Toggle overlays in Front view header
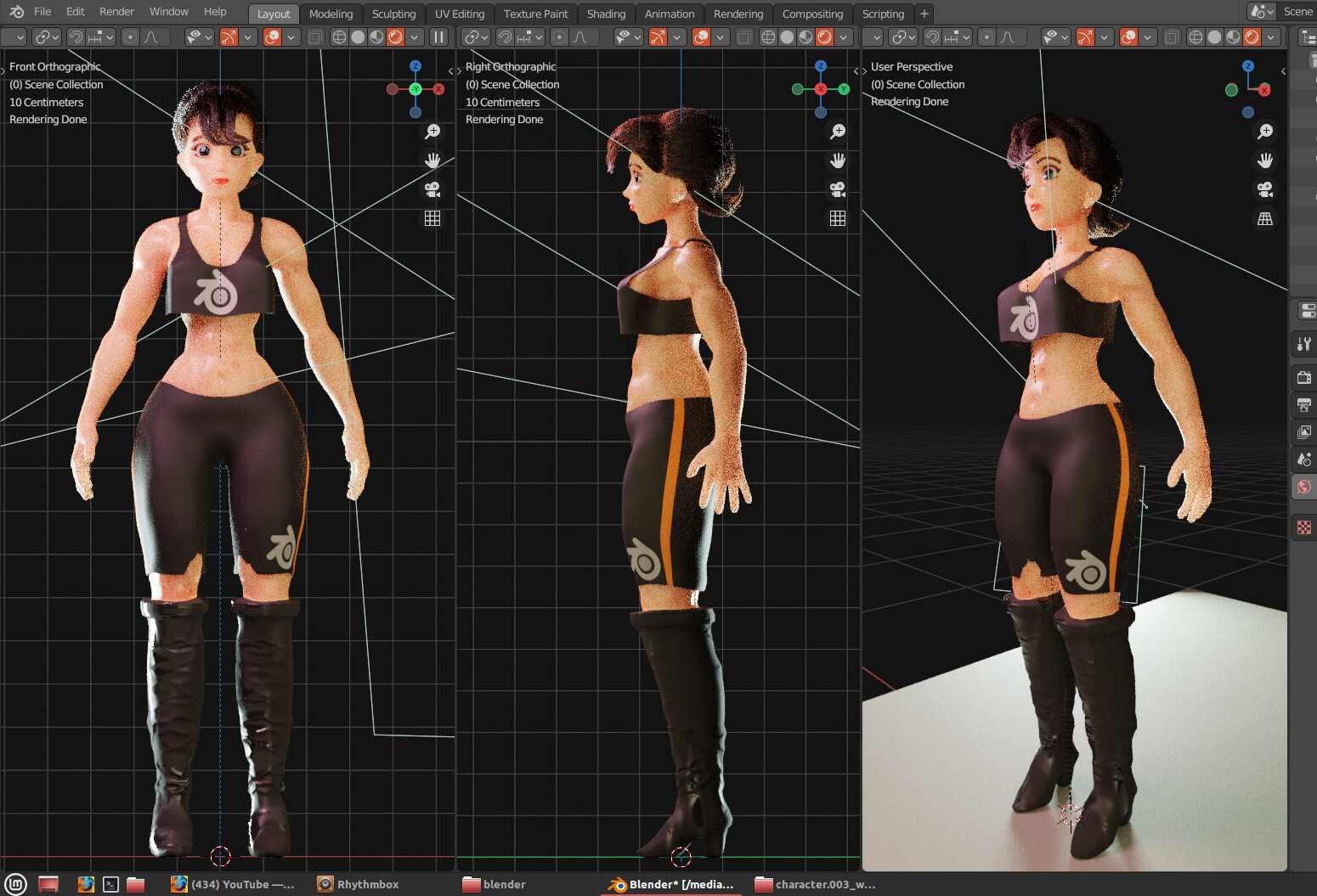The height and width of the screenshot is (896, 1317). click(272, 37)
